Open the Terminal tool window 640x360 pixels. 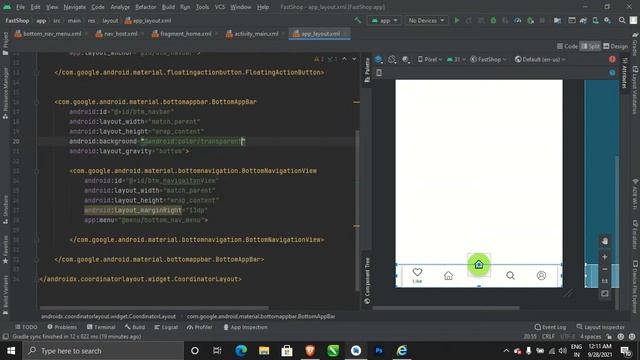click(x=101, y=327)
